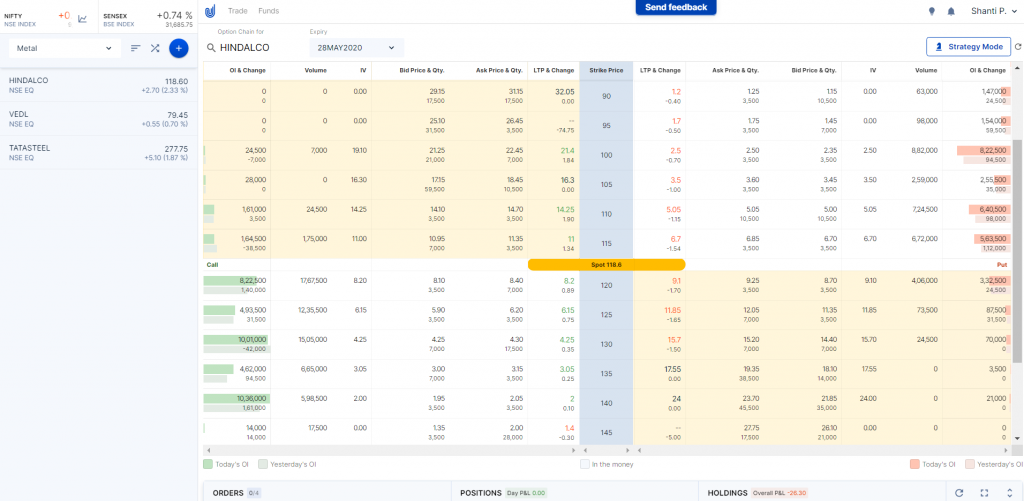Open the NIFTY index chart icon

[82, 19]
